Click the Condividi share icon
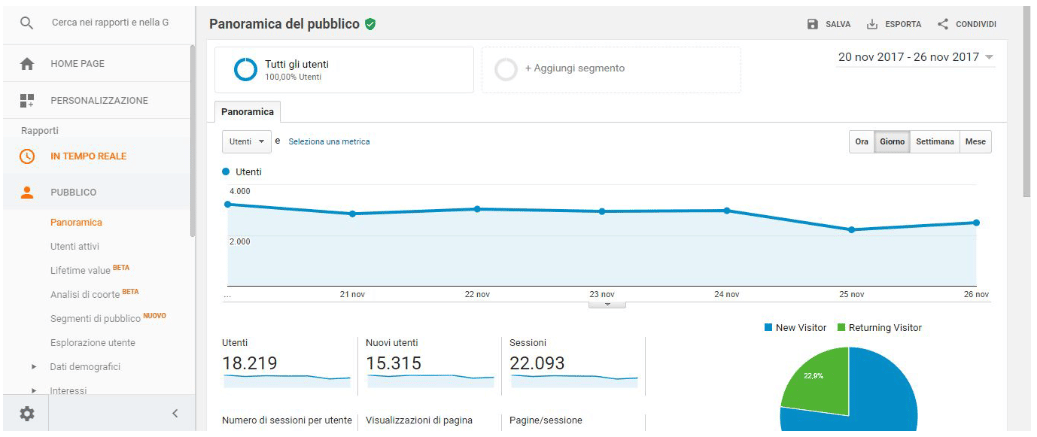1037x437 pixels. (x=943, y=24)
